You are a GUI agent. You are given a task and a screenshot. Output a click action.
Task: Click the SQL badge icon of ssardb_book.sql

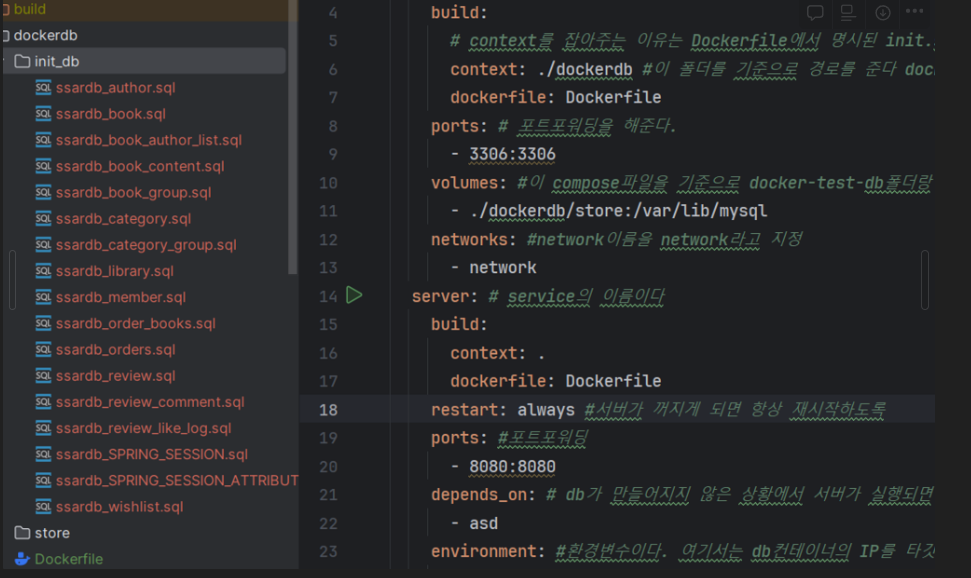pyautogui.click(x=42, y=114)
